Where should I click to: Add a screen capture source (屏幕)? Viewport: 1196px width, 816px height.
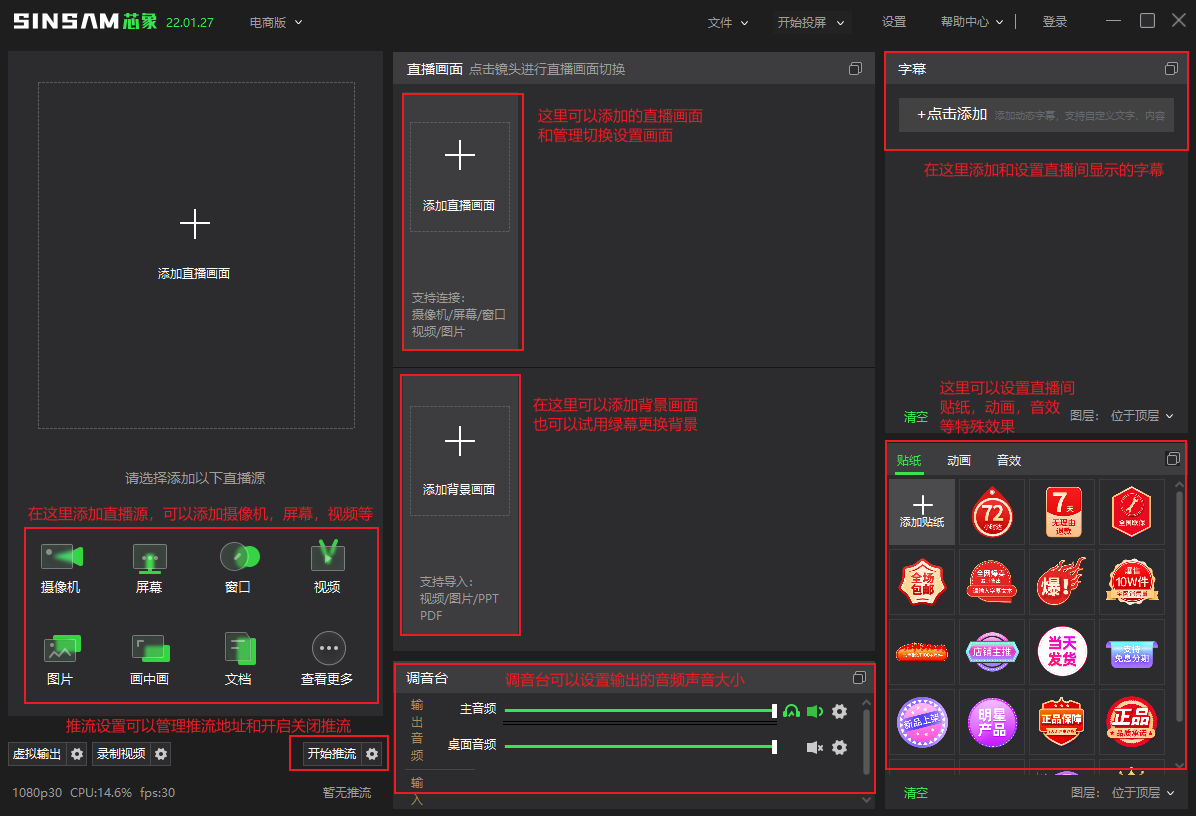pyautogui.click(x=150, y=568)
